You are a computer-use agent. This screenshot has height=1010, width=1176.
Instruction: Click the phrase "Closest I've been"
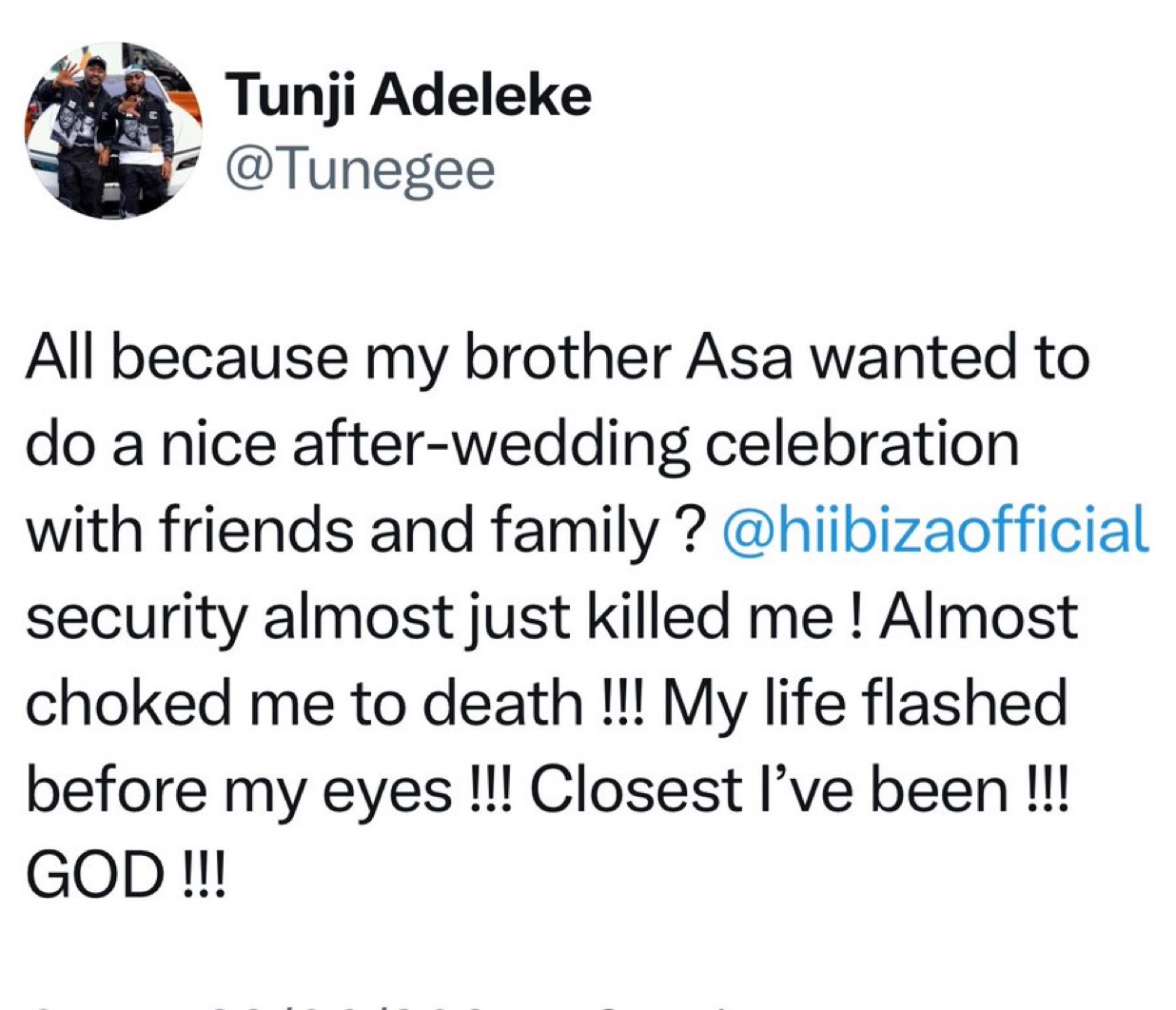pyautogui.click(x=768, y=789)
